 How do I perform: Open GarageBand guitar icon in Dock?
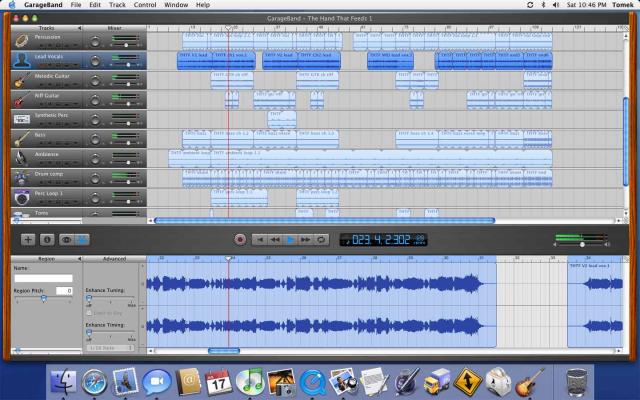point(529,381)
